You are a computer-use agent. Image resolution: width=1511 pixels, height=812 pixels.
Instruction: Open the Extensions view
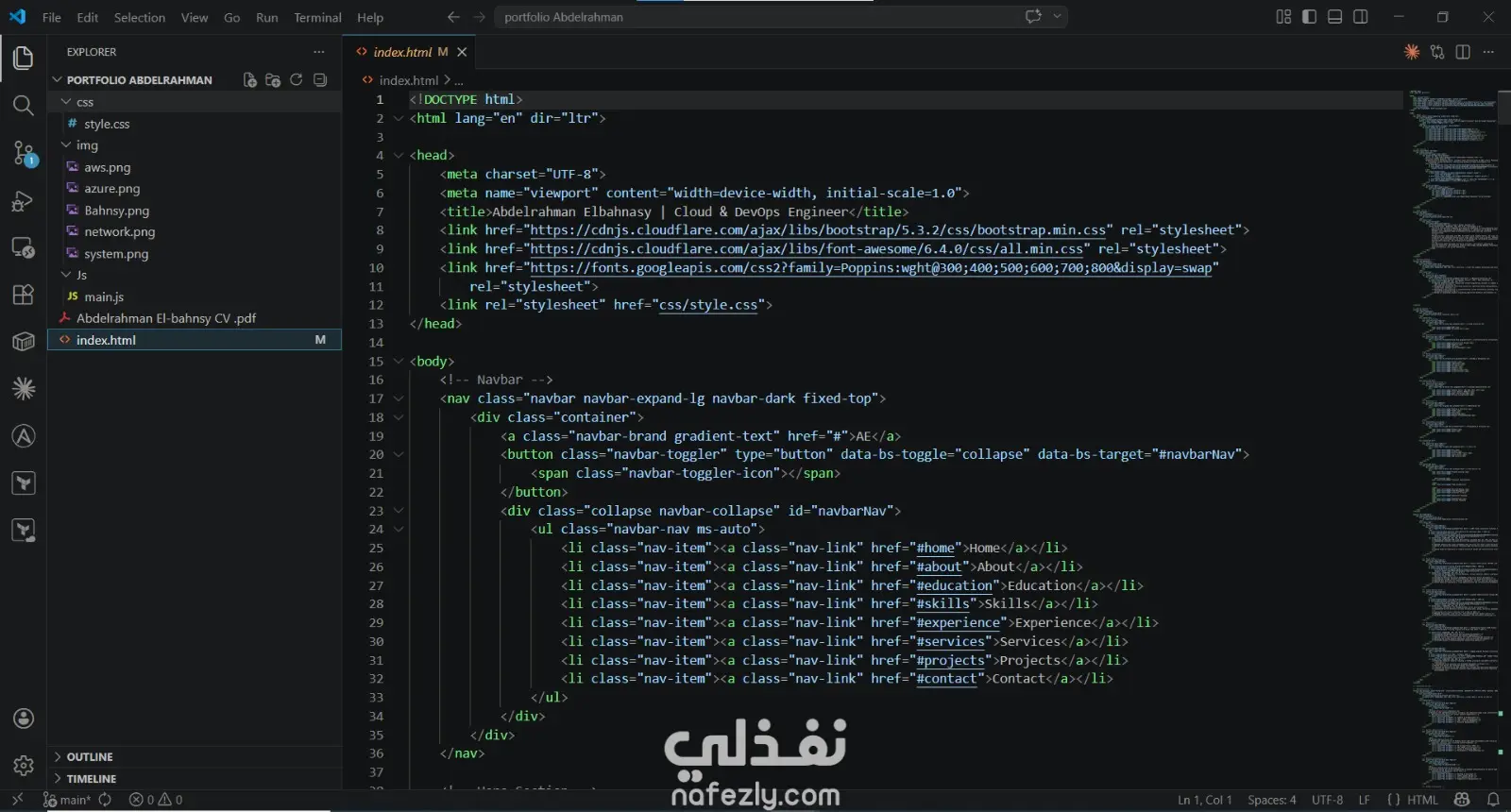click(24, 295)
